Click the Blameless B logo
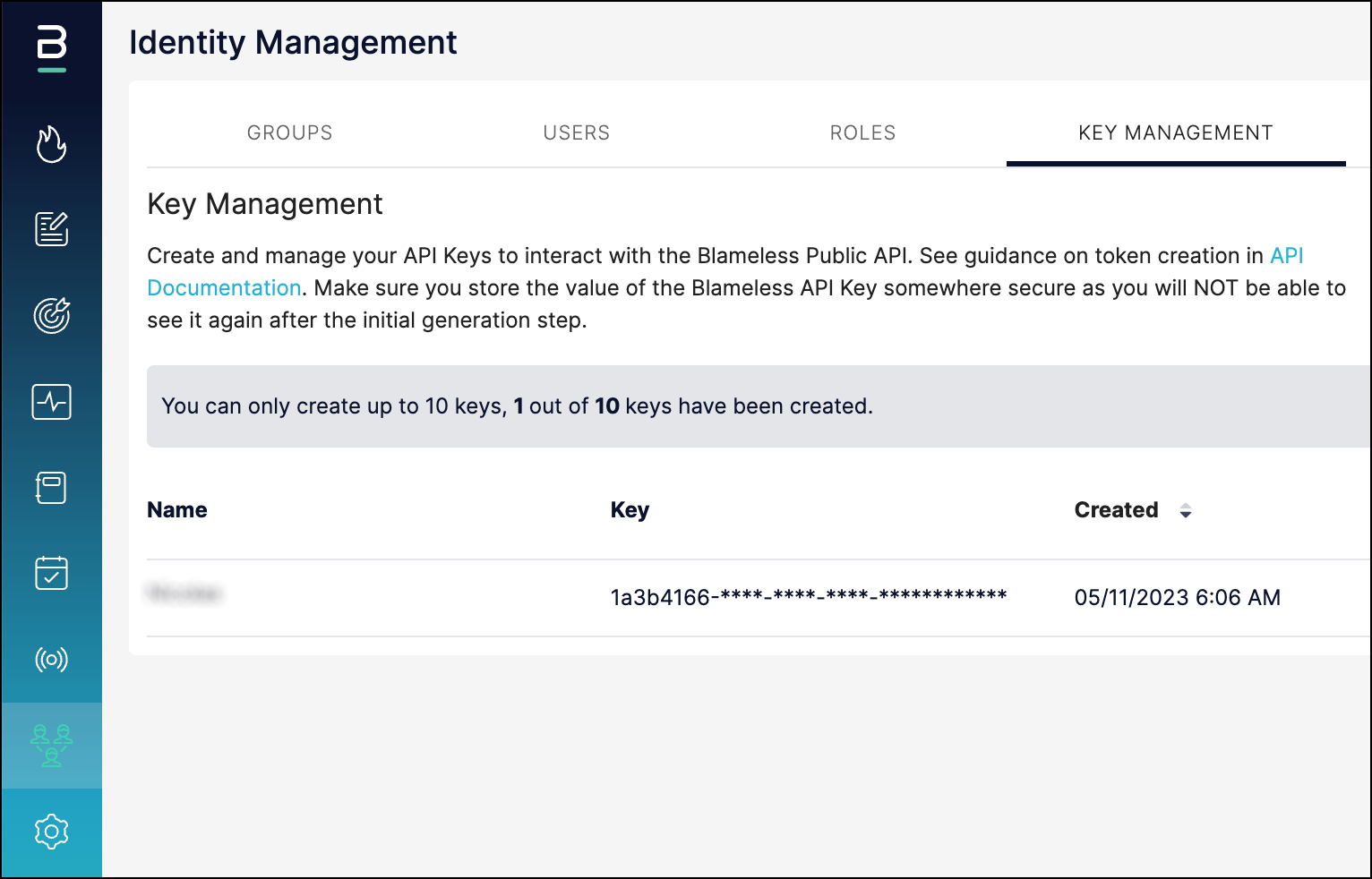The width and height of the screenshot is (1372, 879). [52, 48]
